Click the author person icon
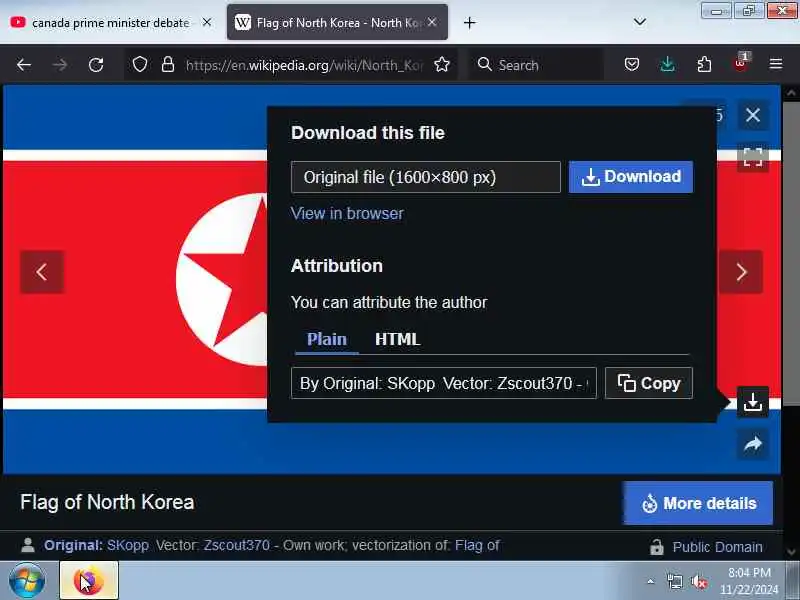The width and height of the screenshot is (800, 600). (x=28, y=545)
